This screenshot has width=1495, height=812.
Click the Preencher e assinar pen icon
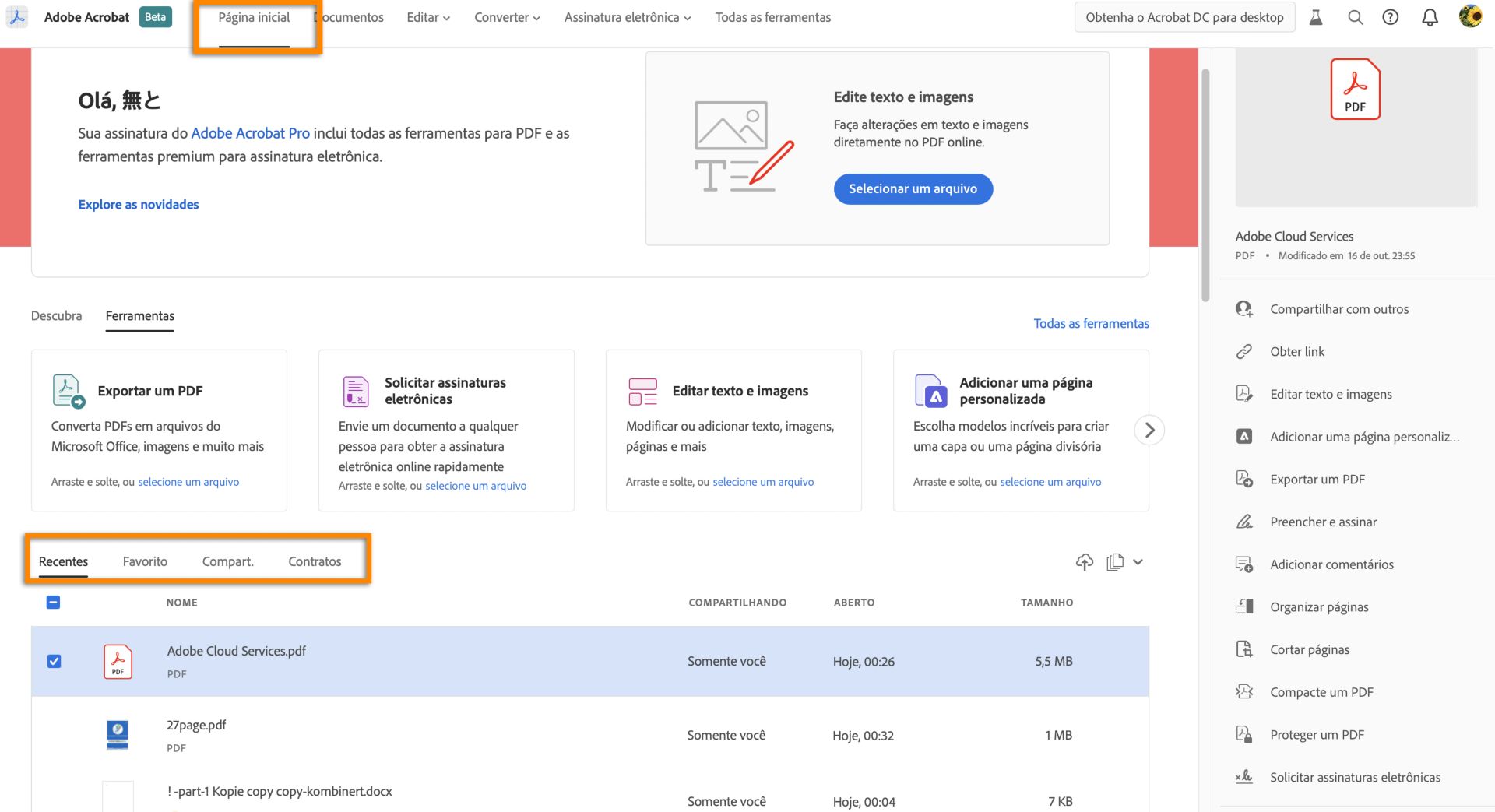coord(1244,522)
